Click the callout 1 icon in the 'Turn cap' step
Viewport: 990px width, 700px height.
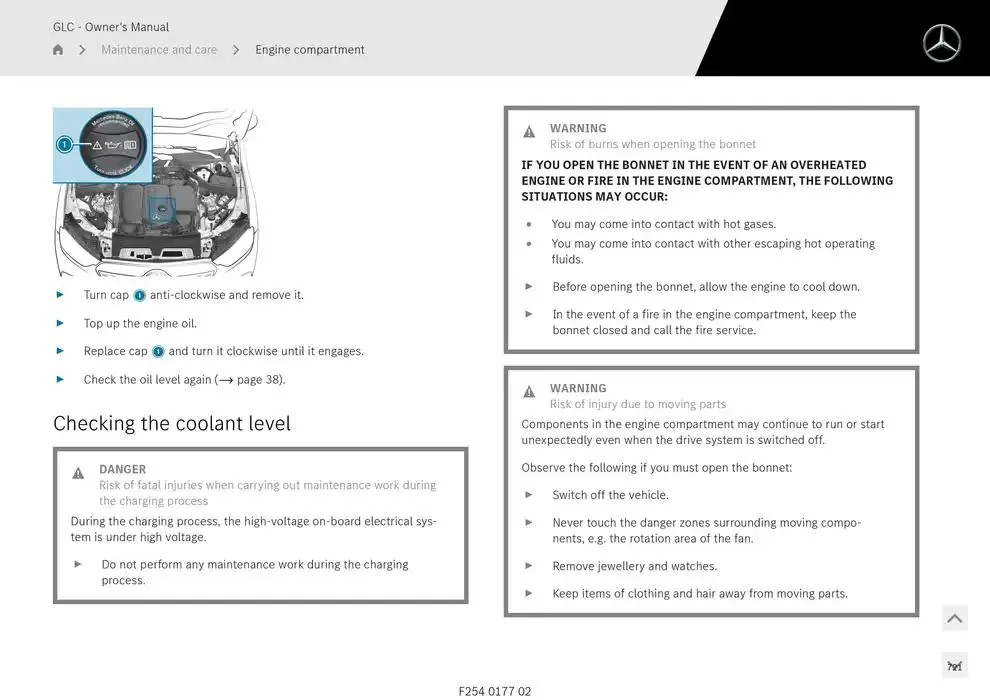139,296
